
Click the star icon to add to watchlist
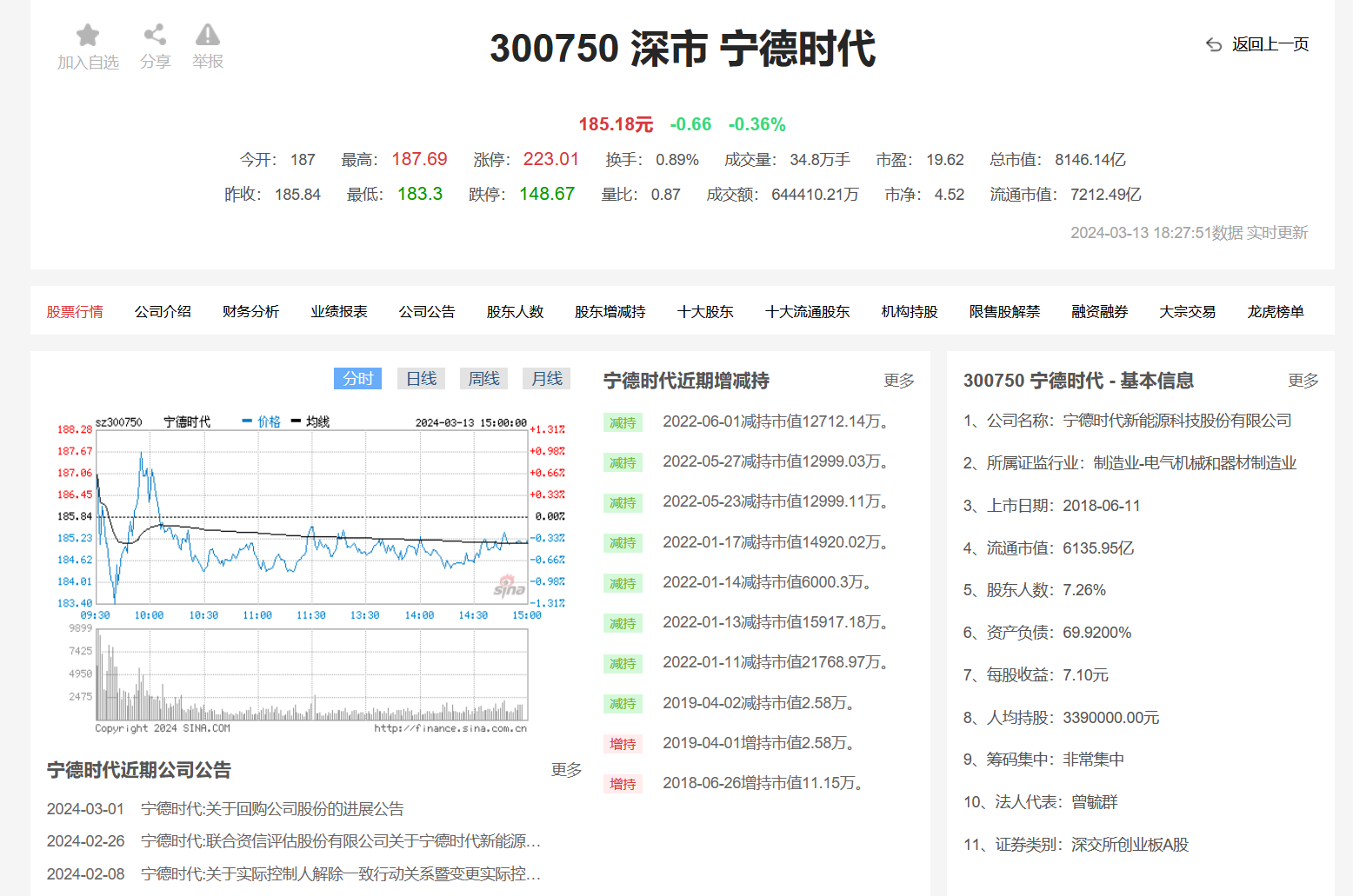coord(88,36)
